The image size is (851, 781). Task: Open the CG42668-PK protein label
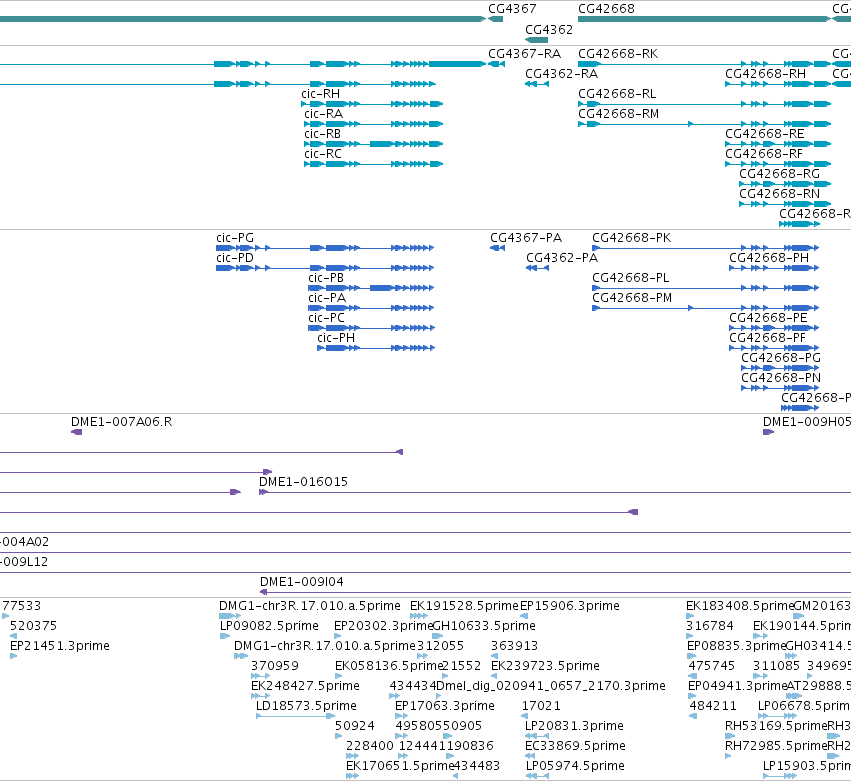(x=632, y=238)
